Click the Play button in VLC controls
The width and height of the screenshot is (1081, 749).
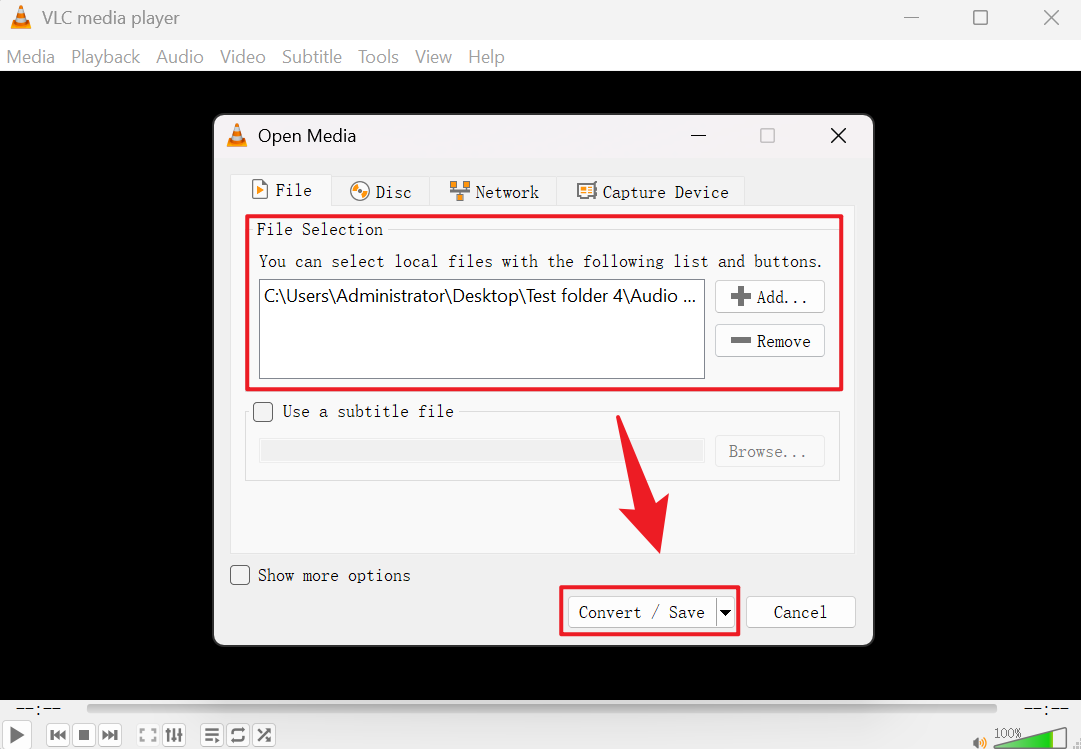click(17, 735)
